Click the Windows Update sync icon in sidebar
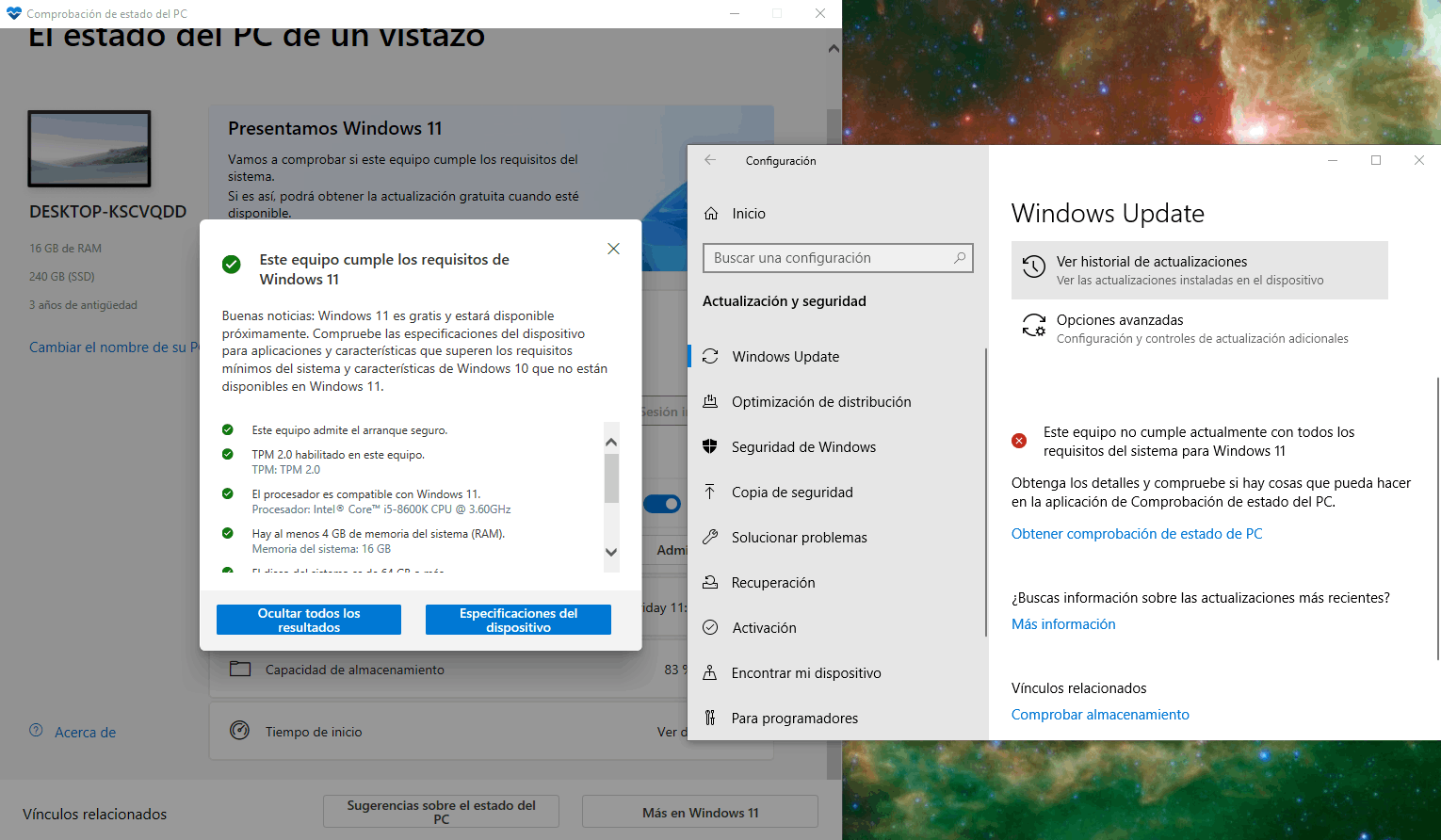 tap(711, 356)
